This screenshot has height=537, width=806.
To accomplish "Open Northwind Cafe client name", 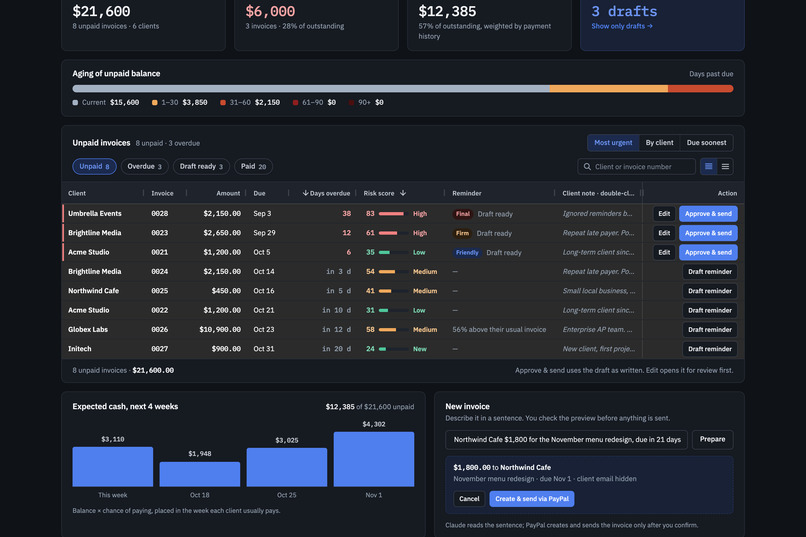I will (x=94, y=291).
